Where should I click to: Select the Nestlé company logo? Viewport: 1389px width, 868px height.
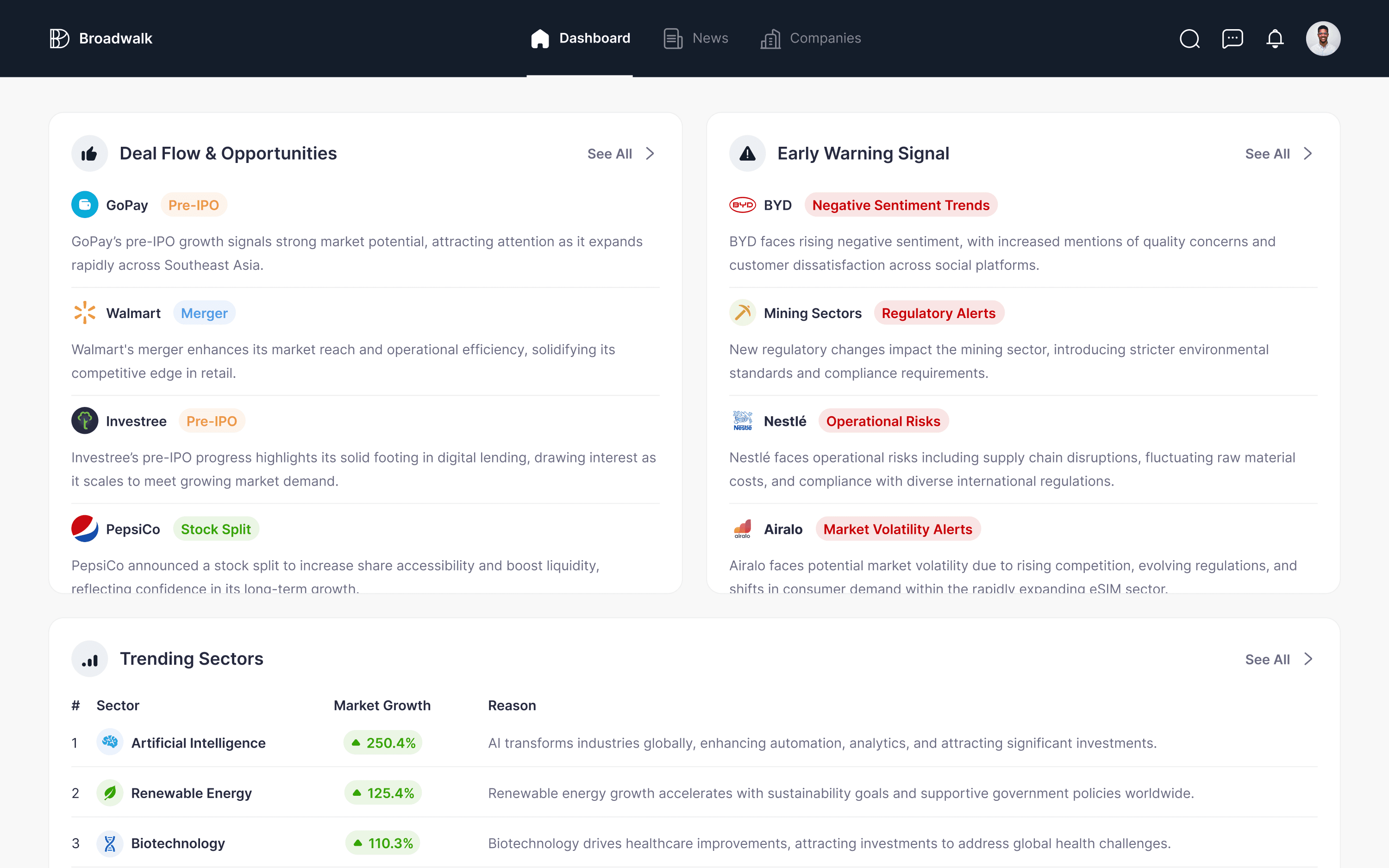[743, 420]
